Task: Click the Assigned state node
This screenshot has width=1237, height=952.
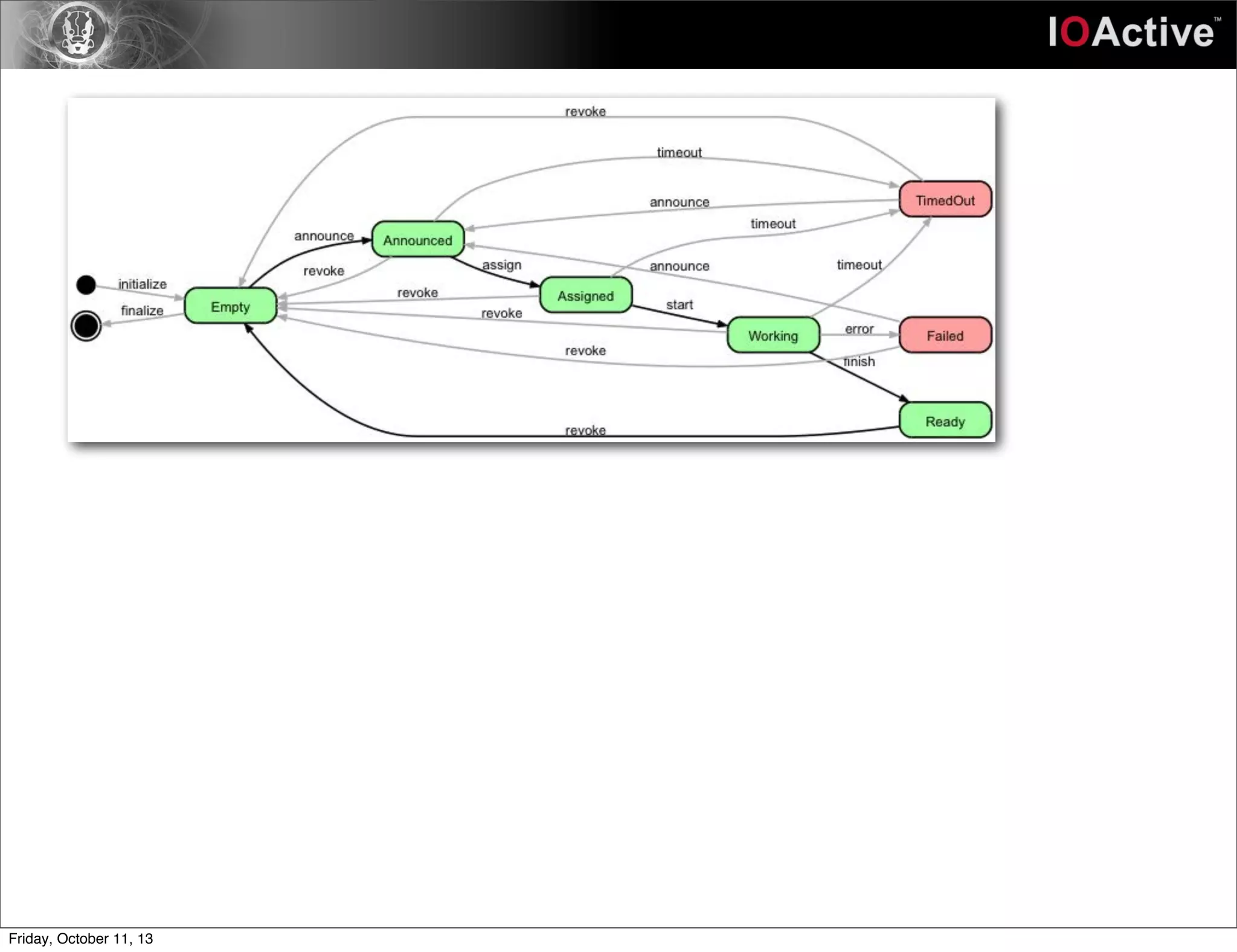Action: [x=585, y=295]
